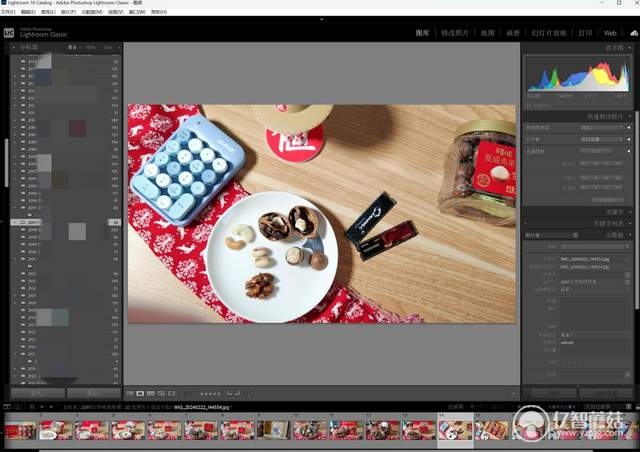Click the Lrc logo identity plate
This screenshot has width=640, height=452.
pos(9,33)
